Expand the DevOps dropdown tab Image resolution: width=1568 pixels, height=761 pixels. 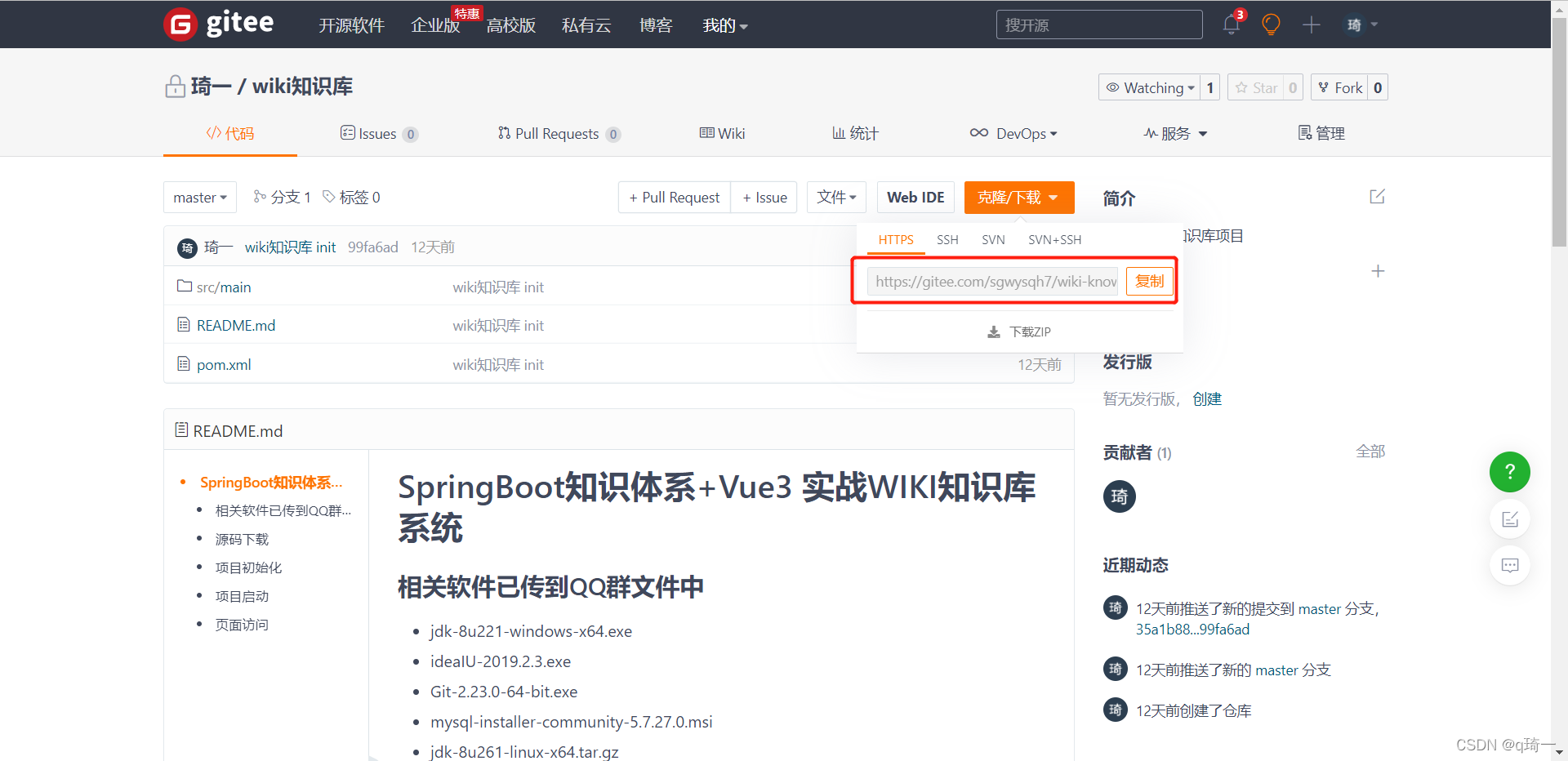click(x=1013, y=133)
